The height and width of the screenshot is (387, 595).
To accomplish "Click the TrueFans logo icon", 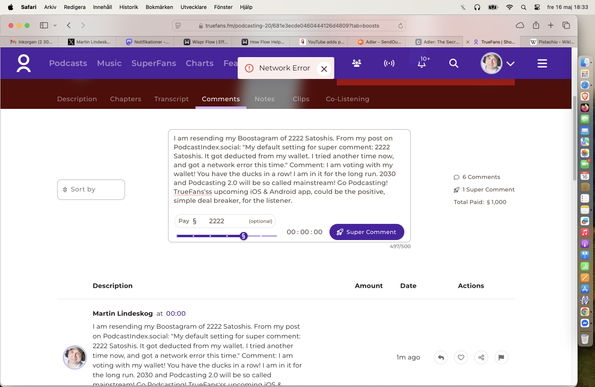I will (x=24, y=63).
